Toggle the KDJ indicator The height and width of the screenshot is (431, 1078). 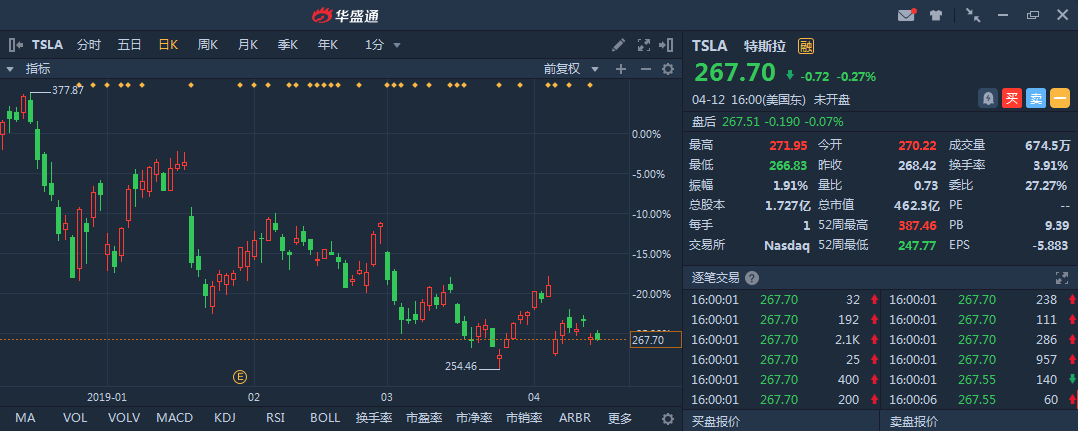click(x=225, y=418)
